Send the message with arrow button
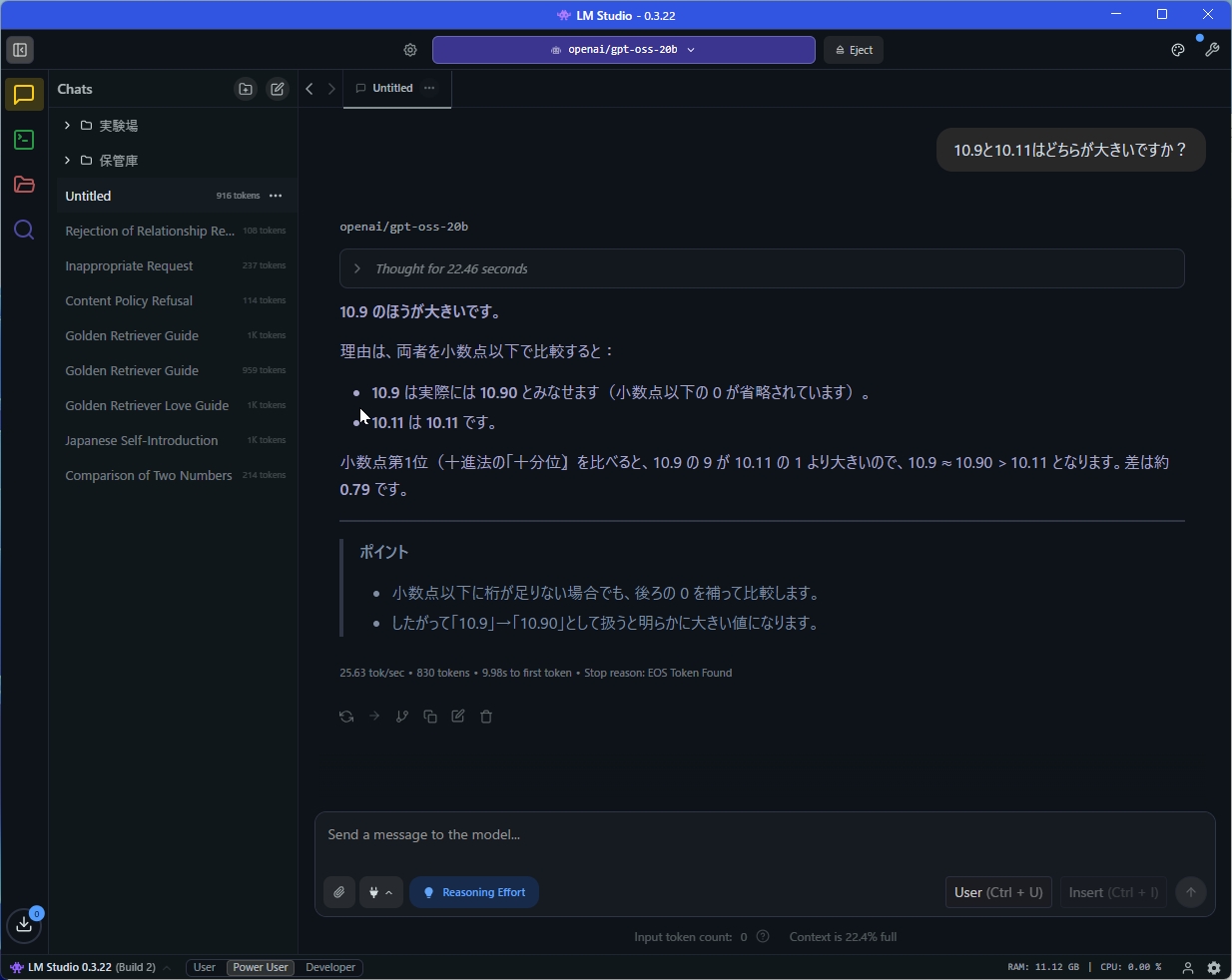 pyautogui.click(x=1191, y=892)
